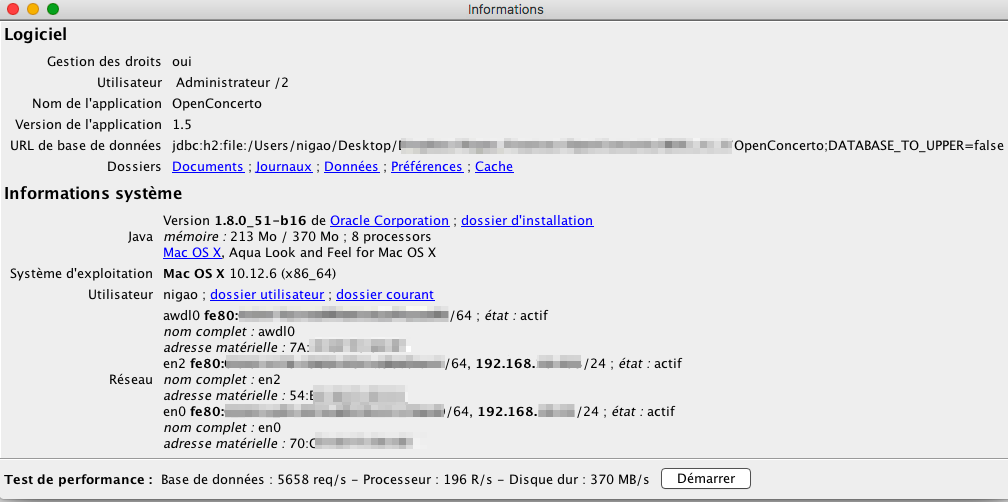Click the Informations window title
This screenshot has width=1008, height=502.
click(505, 10)
